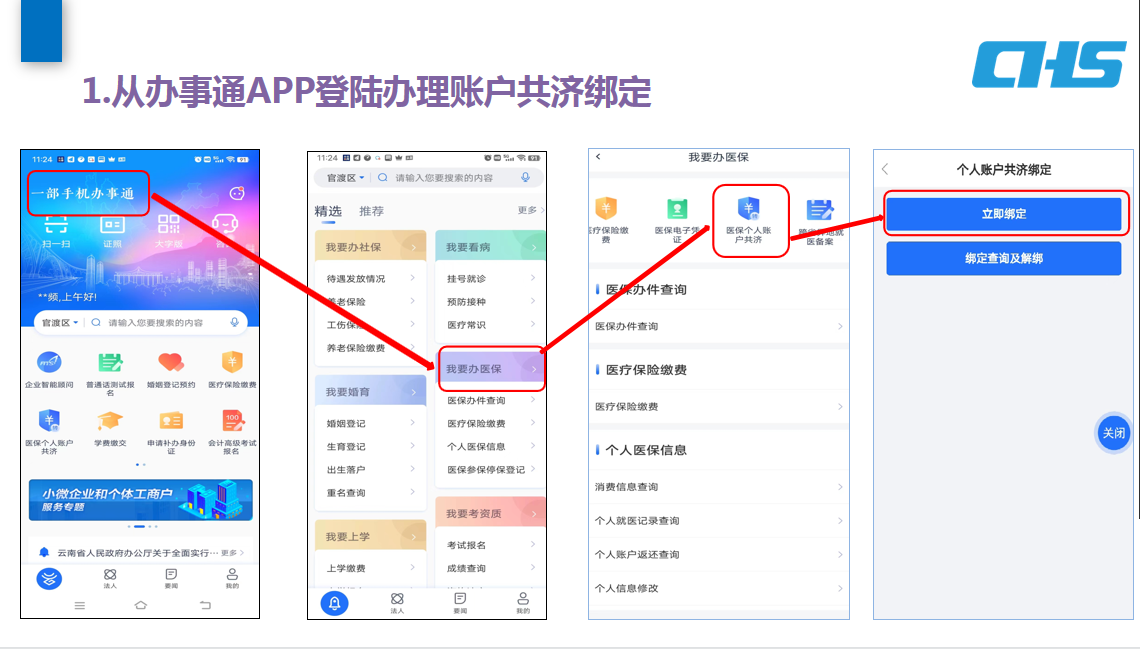Tap the Android back key under the first screen
Image resolution: width=1140 pixels, height=649 pixels.
205,605
